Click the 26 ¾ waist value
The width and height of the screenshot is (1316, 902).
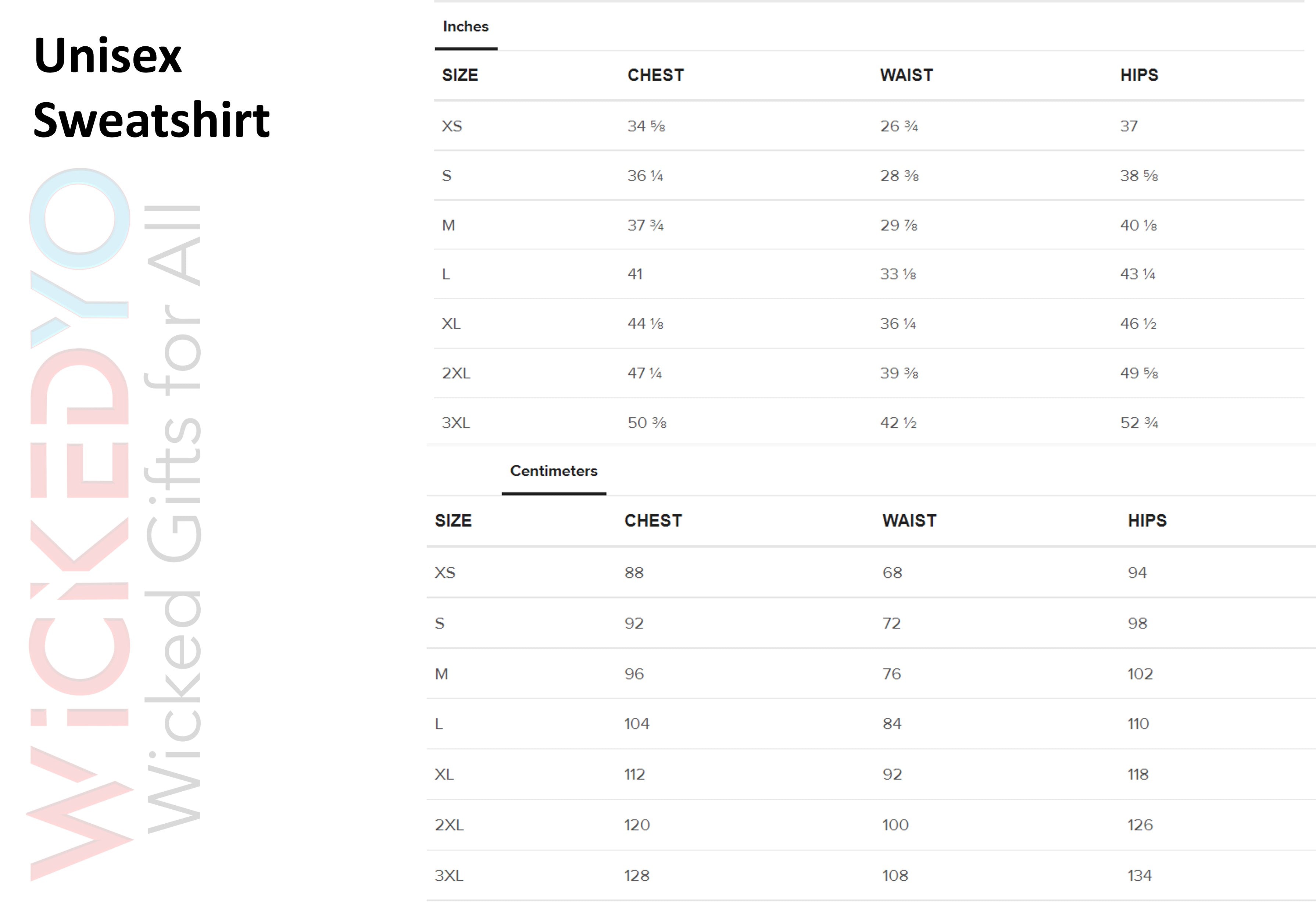point(899,126)
